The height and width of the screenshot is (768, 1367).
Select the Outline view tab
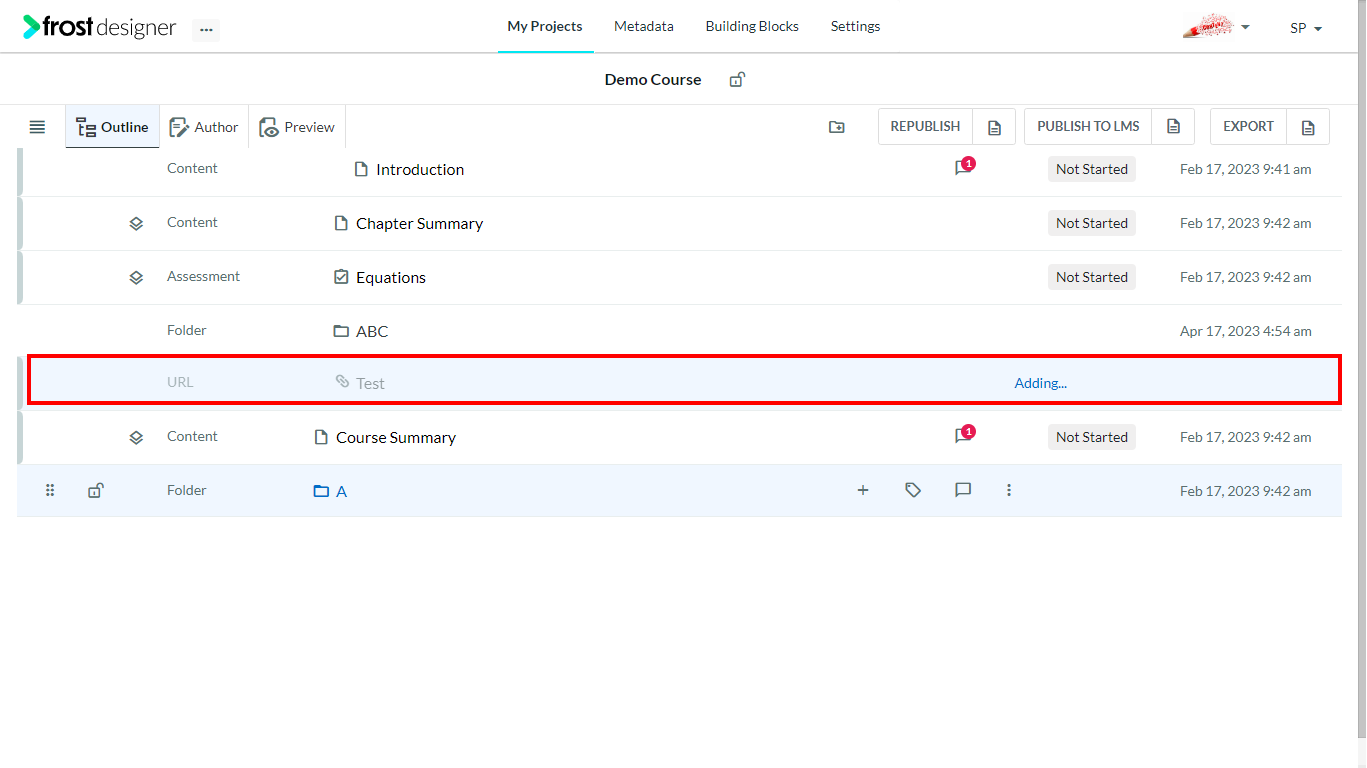click(112, 127)
